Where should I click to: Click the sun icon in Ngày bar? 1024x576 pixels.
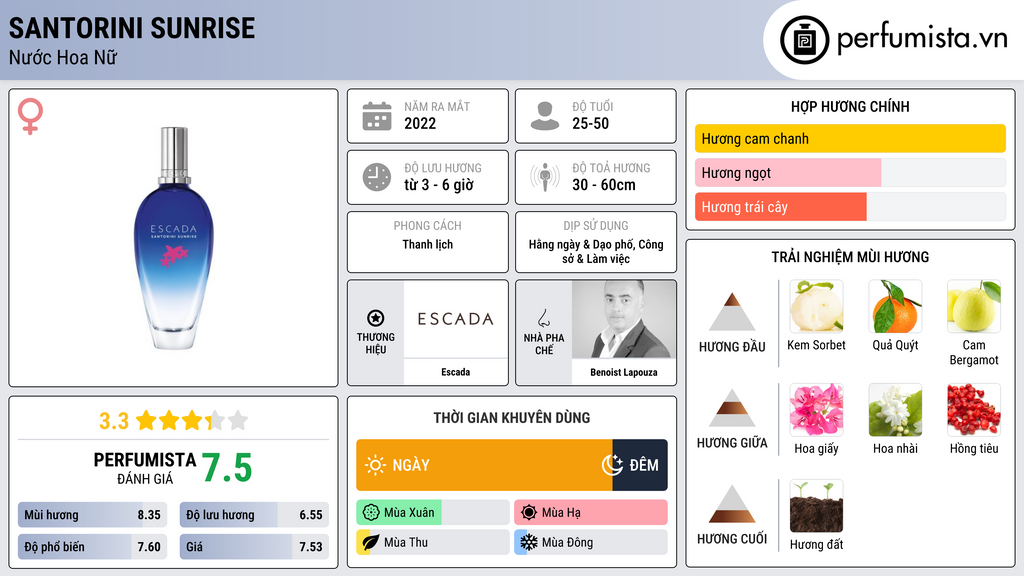(x=375, y=465)
